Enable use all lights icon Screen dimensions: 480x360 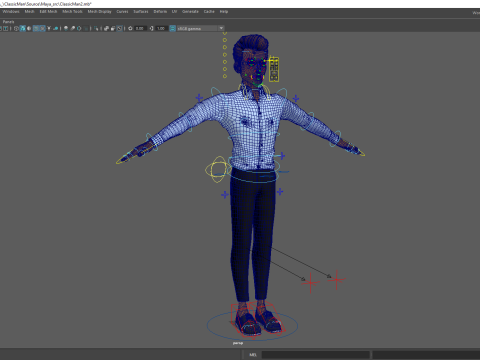click(x=49, y=28)
